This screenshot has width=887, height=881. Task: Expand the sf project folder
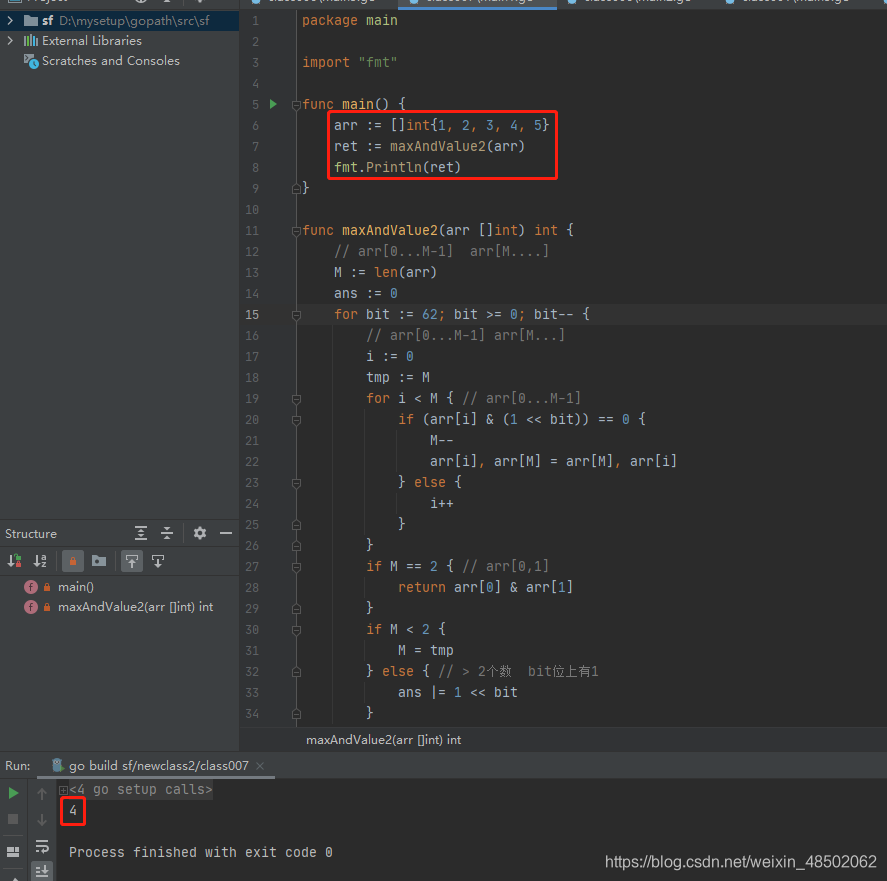[x=10, y=21]
